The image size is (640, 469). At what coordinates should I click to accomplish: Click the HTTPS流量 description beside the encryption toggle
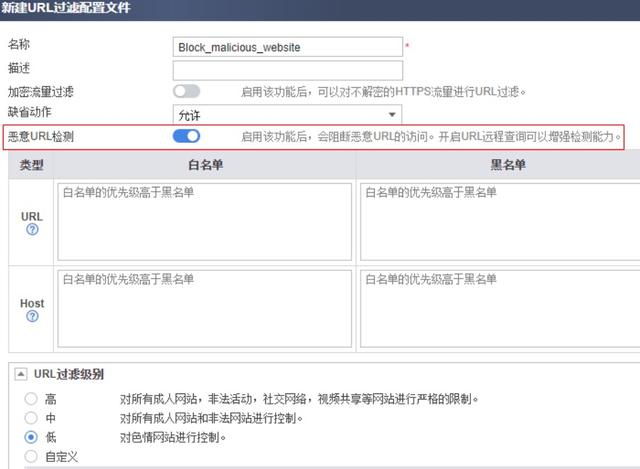pyautogui.click(x=383, y=91)
